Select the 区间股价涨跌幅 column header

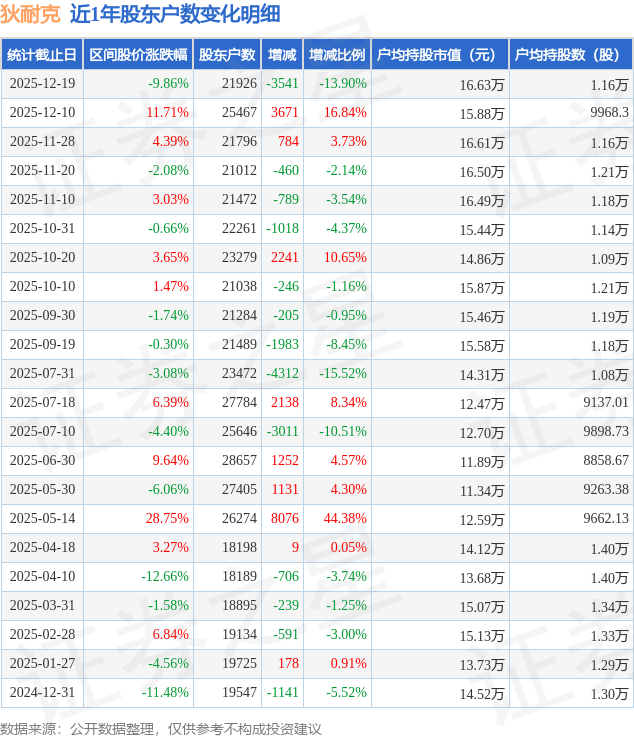137,55
